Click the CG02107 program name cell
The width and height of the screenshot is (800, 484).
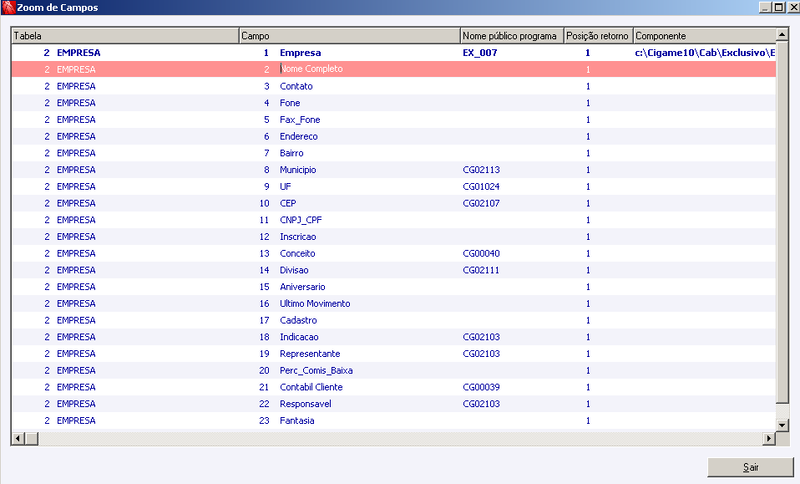click(481, 203)
